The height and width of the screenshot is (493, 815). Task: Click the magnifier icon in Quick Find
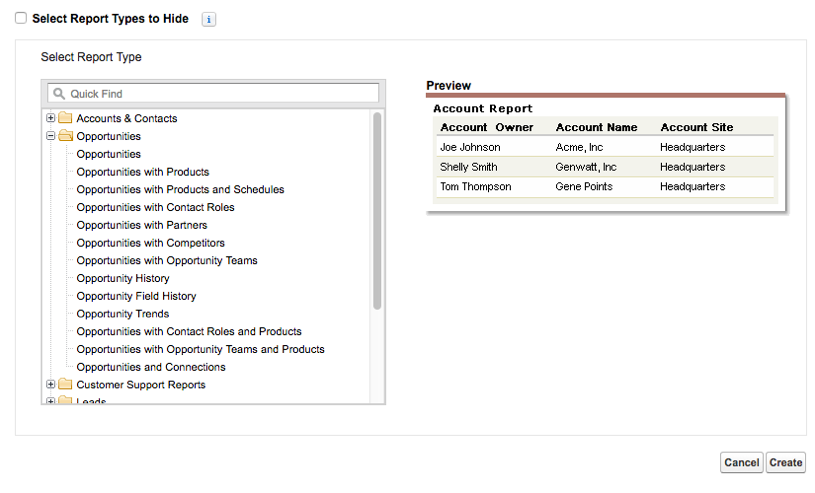coord(59,93)
